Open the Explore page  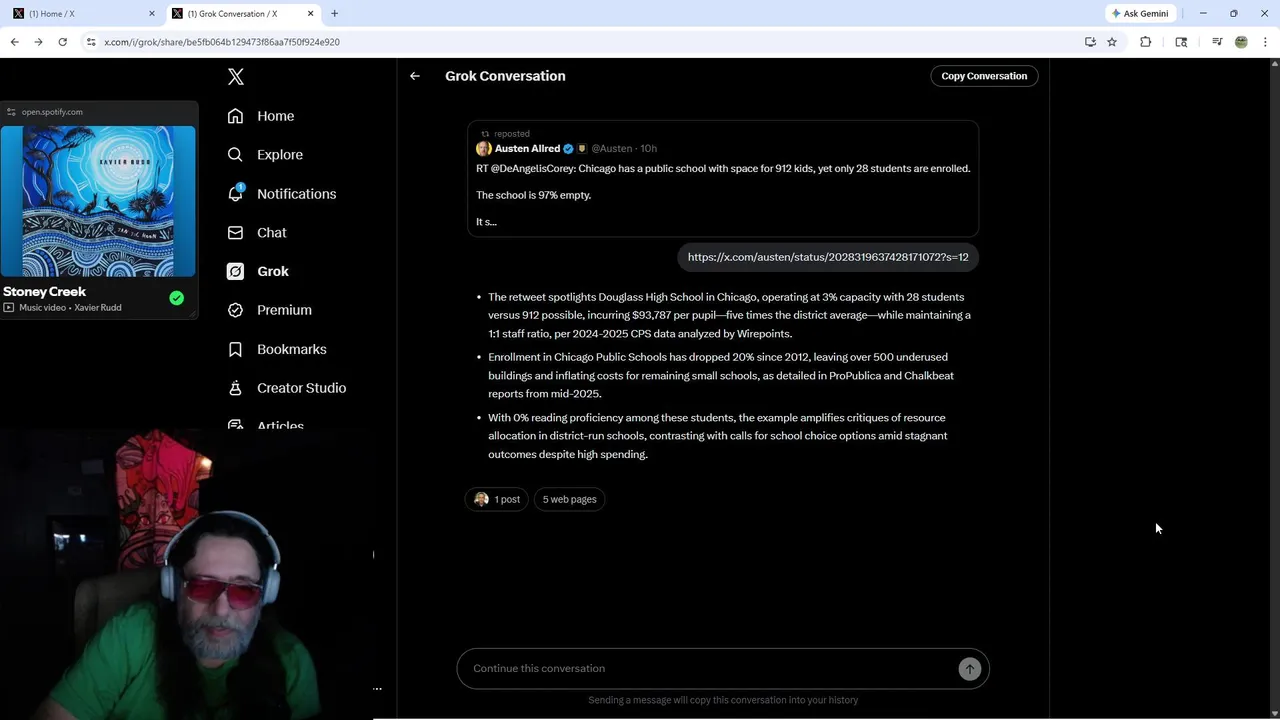265,155
